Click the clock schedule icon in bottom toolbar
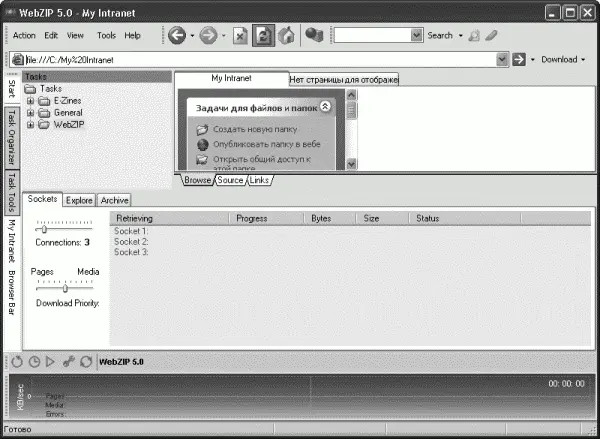This screenshot has width=600, height=439. point(34,361)
